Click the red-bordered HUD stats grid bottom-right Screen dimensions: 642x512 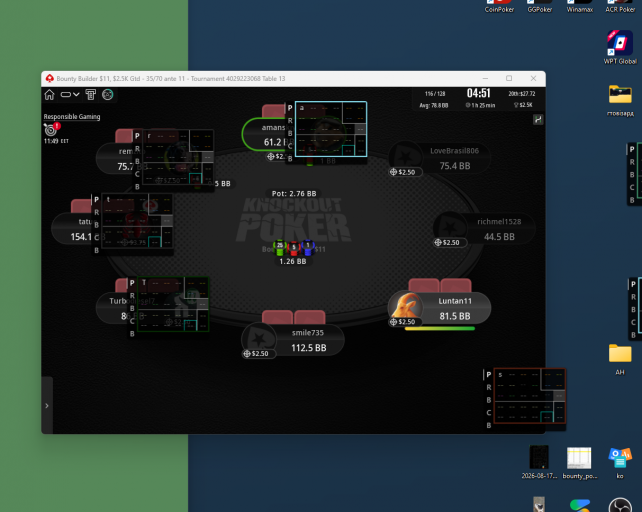[530, 396]
